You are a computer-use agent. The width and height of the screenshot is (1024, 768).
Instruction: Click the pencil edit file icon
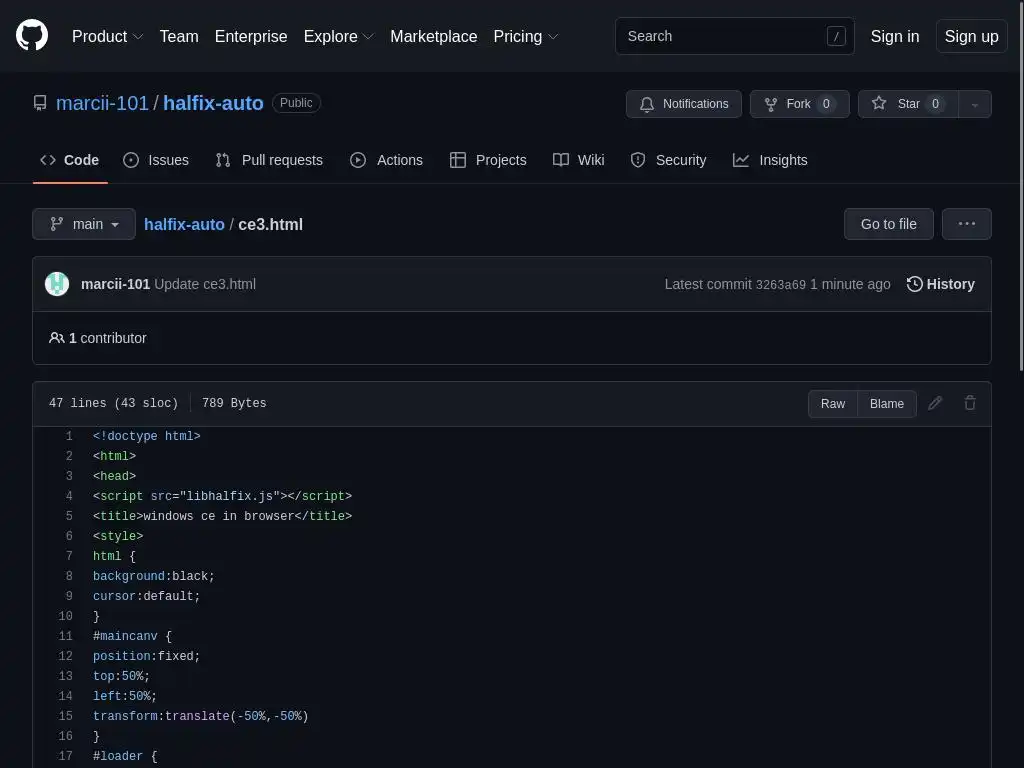click(935, 403)
